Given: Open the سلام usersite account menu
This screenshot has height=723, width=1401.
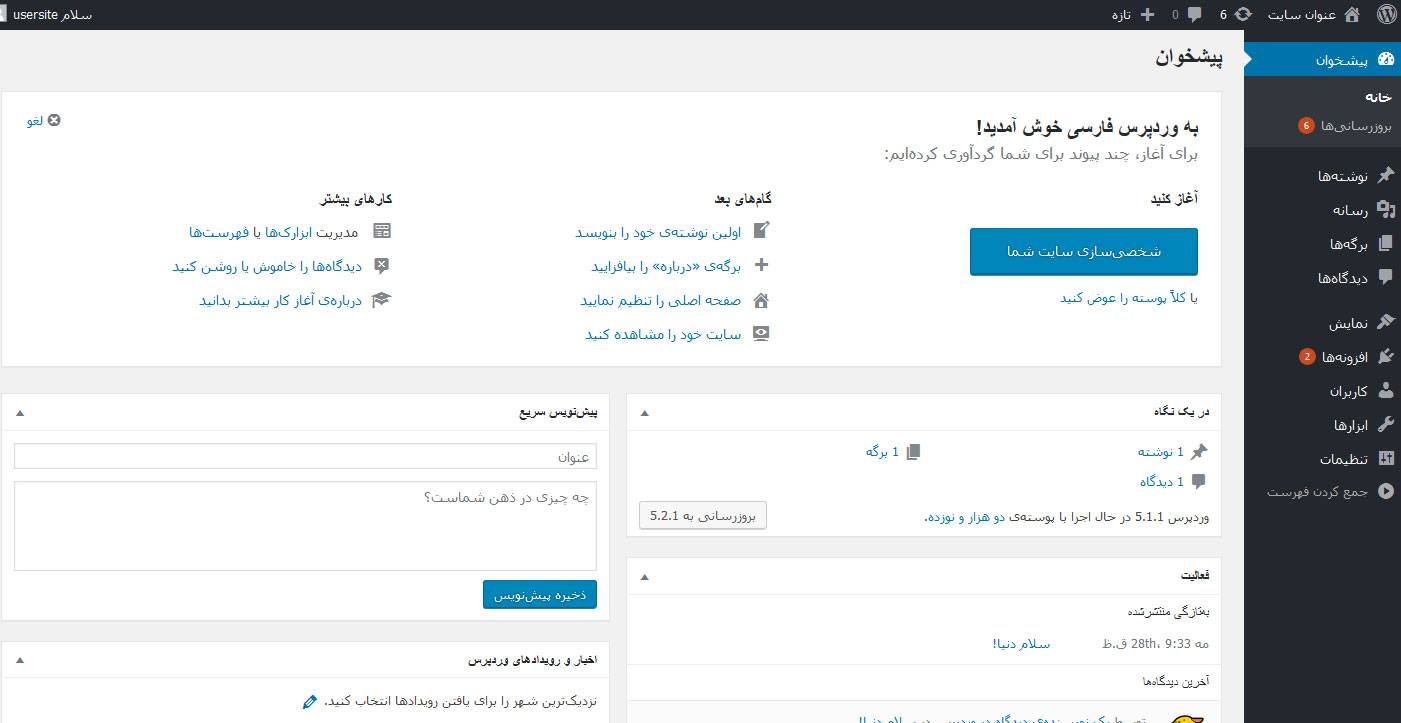Looking at the screenshot, I should [x=47, y=15].
